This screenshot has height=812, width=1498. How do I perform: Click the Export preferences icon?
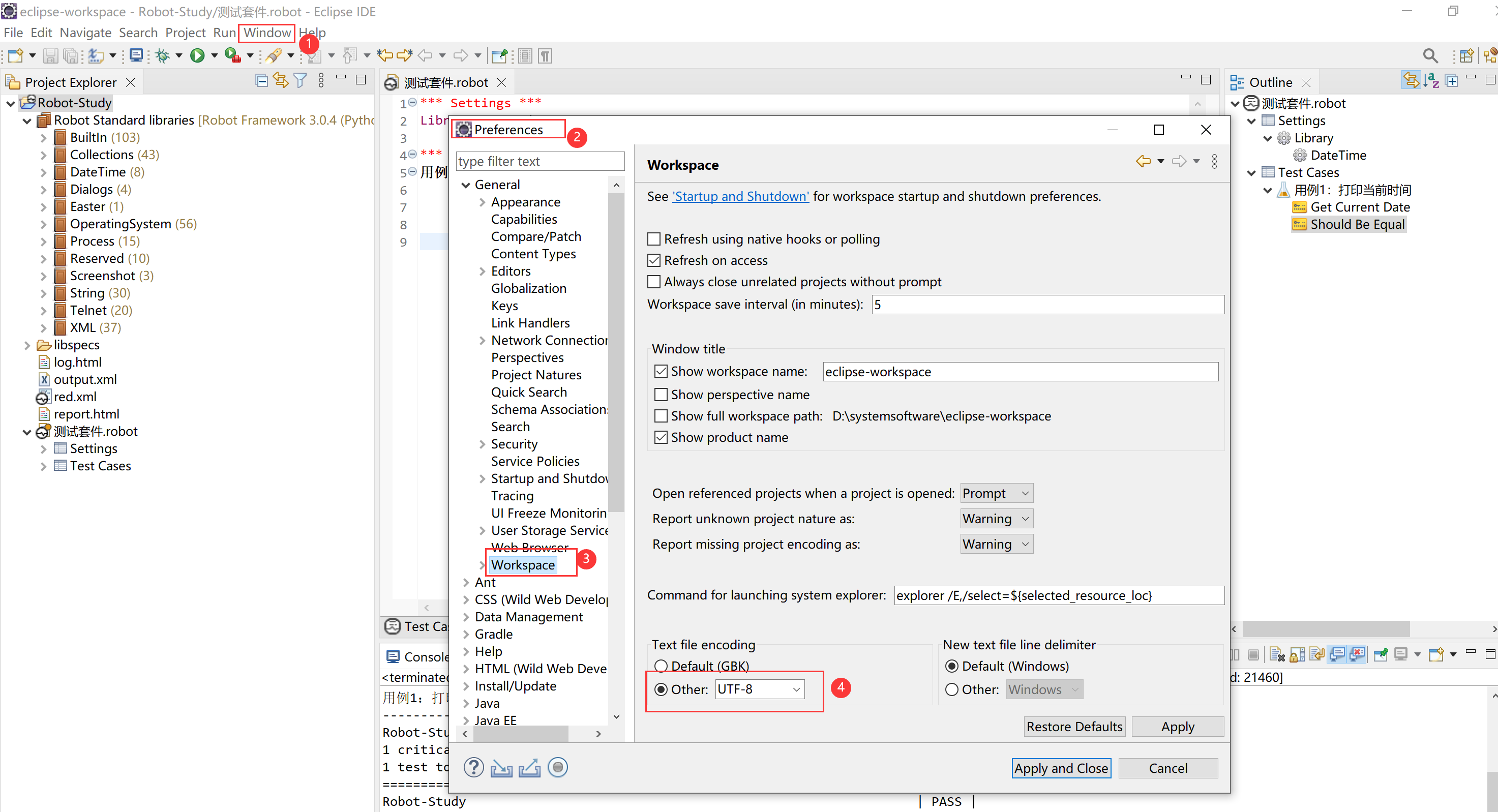pyautogui.click(x=529, y=767)
